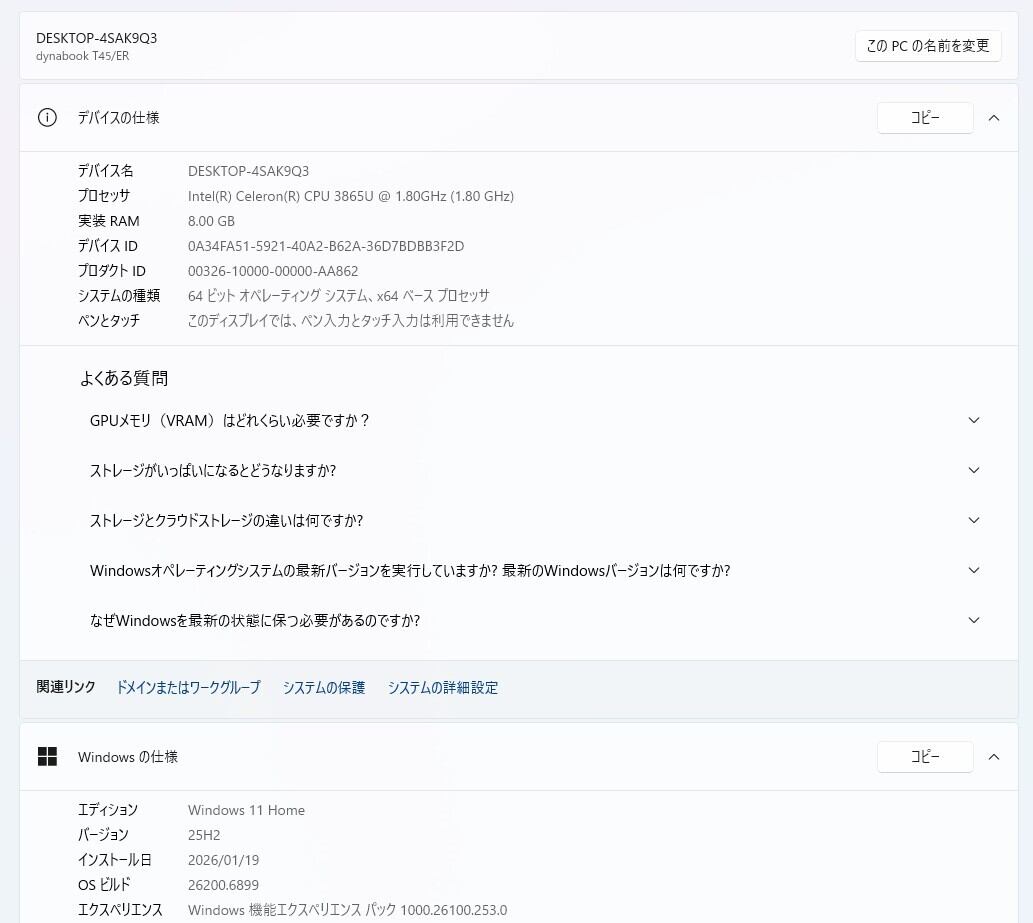Expand the ストレージがいっぱいになると question chevron

pos(974,471)
